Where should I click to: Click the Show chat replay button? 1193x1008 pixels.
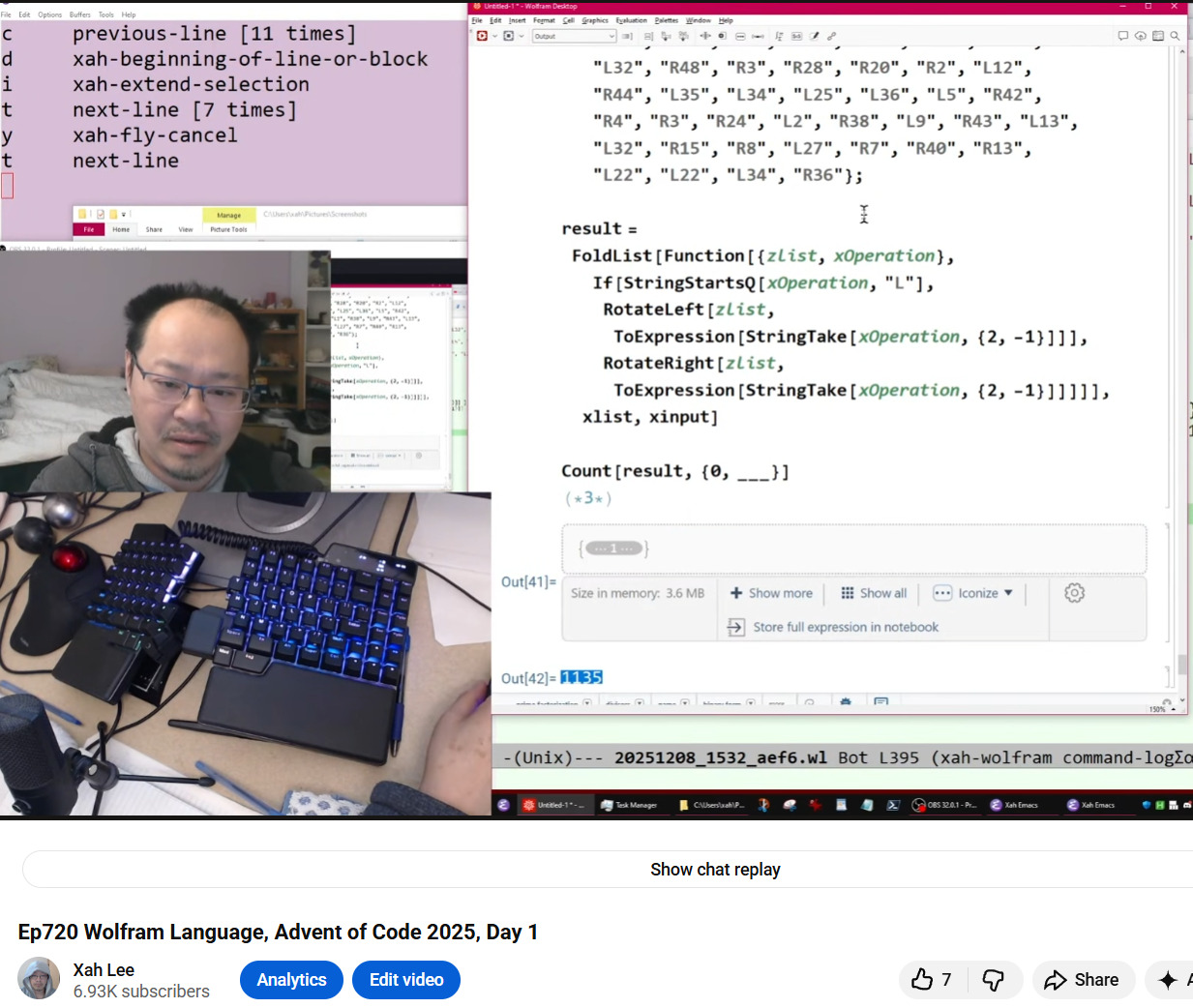tap(715, 870)
